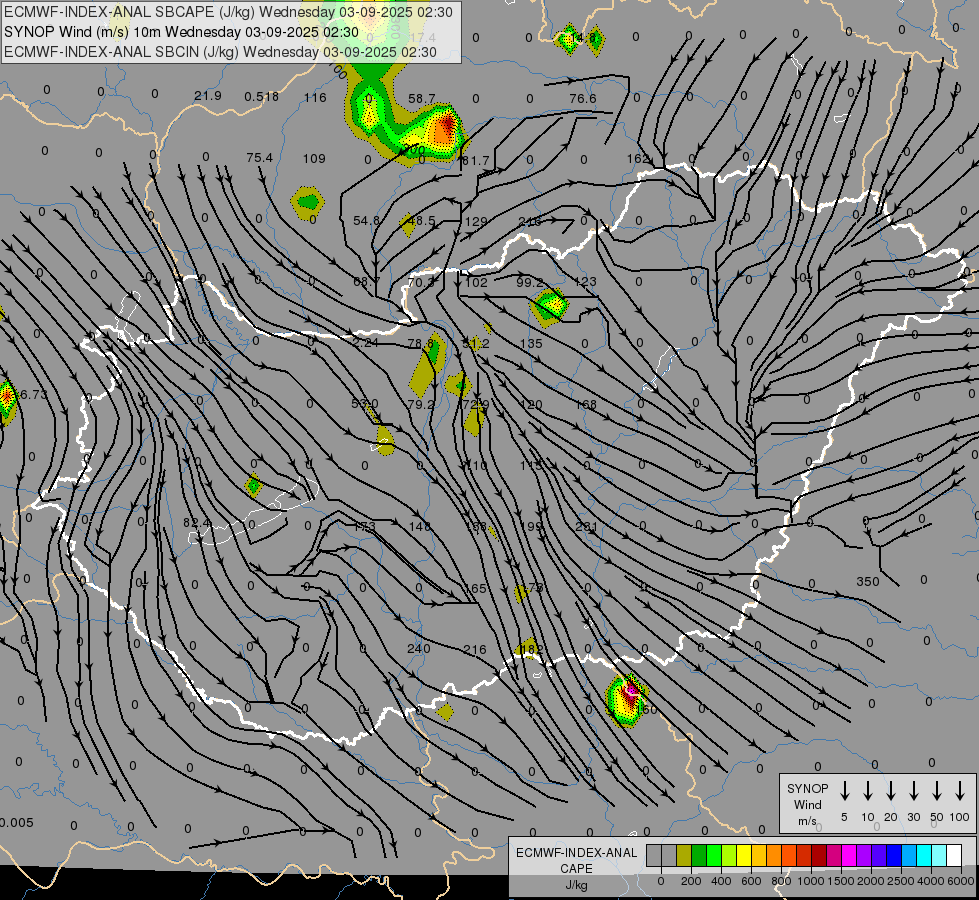Screen dimensions: 979x900
Task: Click the wind arrow above 10 in legend
Action: pyautogui.click(x=868, y=791)
